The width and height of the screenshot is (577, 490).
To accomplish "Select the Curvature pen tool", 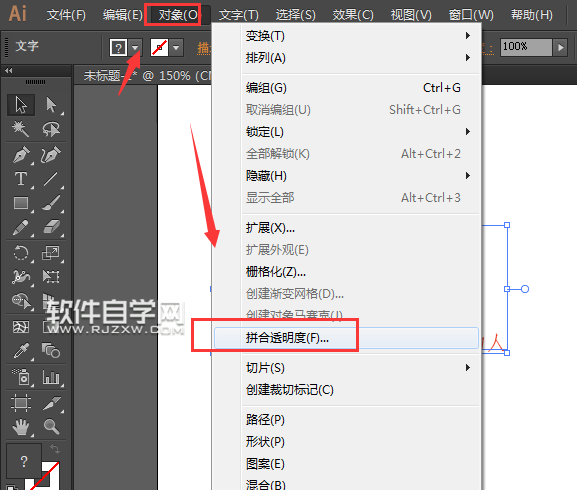I will pyautogui.click(x=51, y=155).
